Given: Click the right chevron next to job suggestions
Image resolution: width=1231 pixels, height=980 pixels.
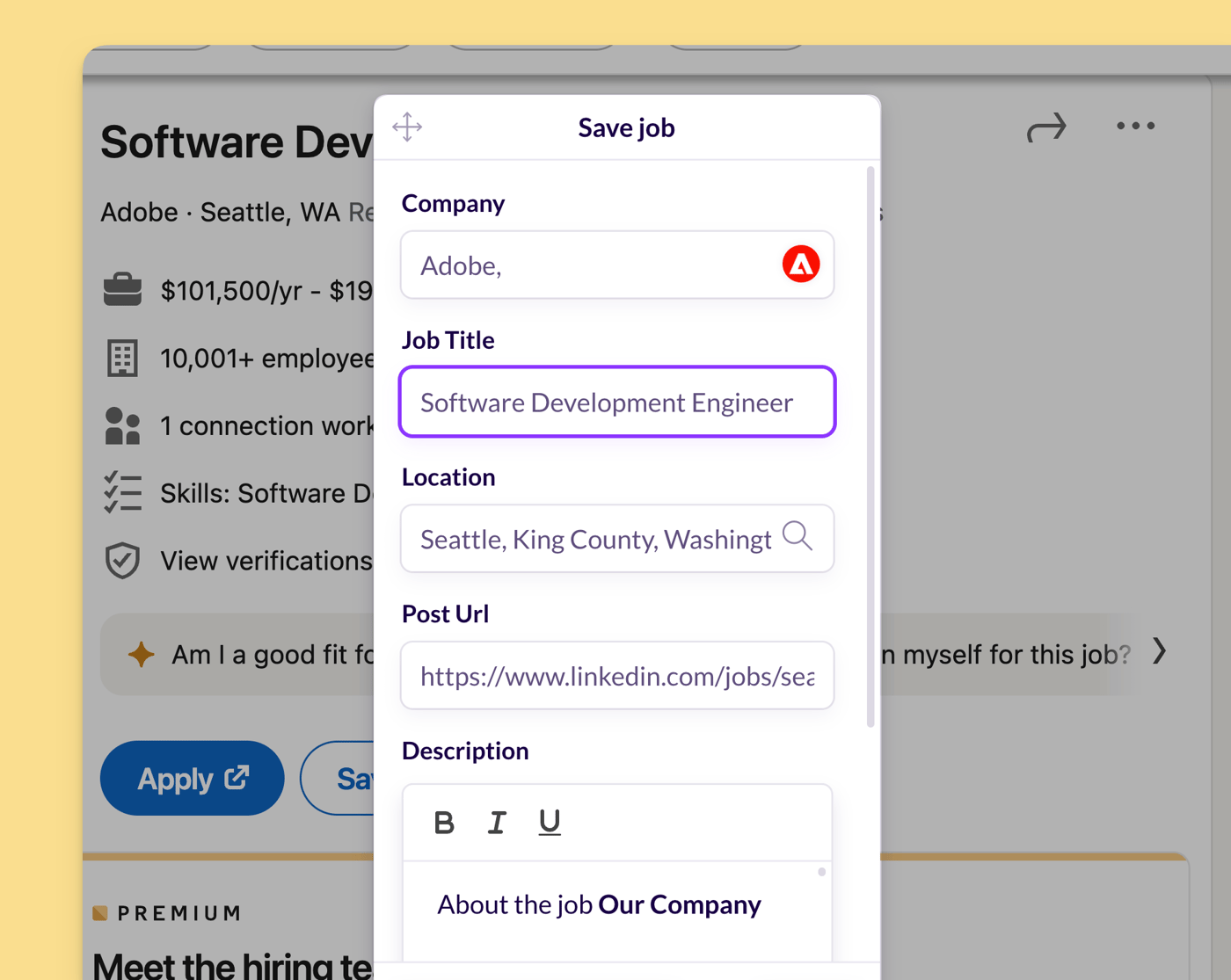Looking at the screenshot, I should coord(1160,651).
